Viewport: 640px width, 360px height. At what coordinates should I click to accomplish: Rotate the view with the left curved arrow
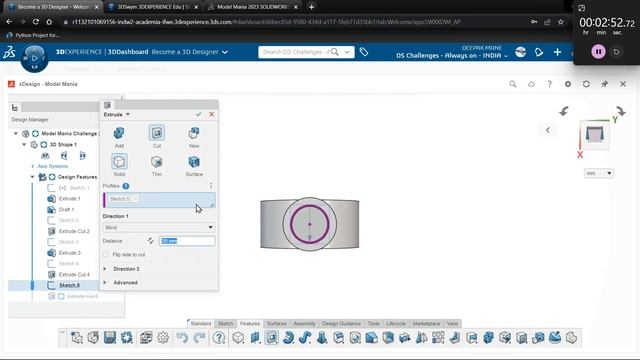coord(564,111)
